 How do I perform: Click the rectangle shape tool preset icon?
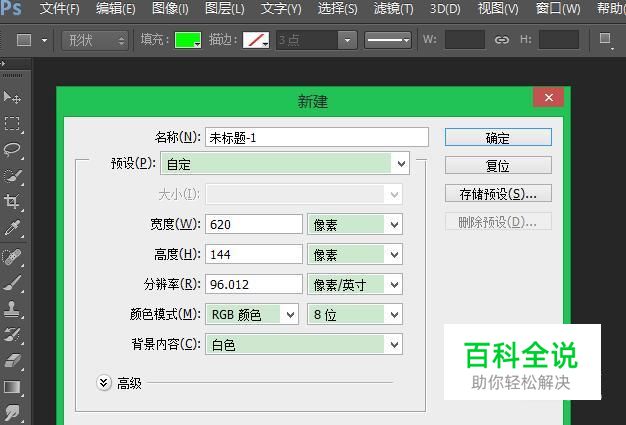[24, 40]
